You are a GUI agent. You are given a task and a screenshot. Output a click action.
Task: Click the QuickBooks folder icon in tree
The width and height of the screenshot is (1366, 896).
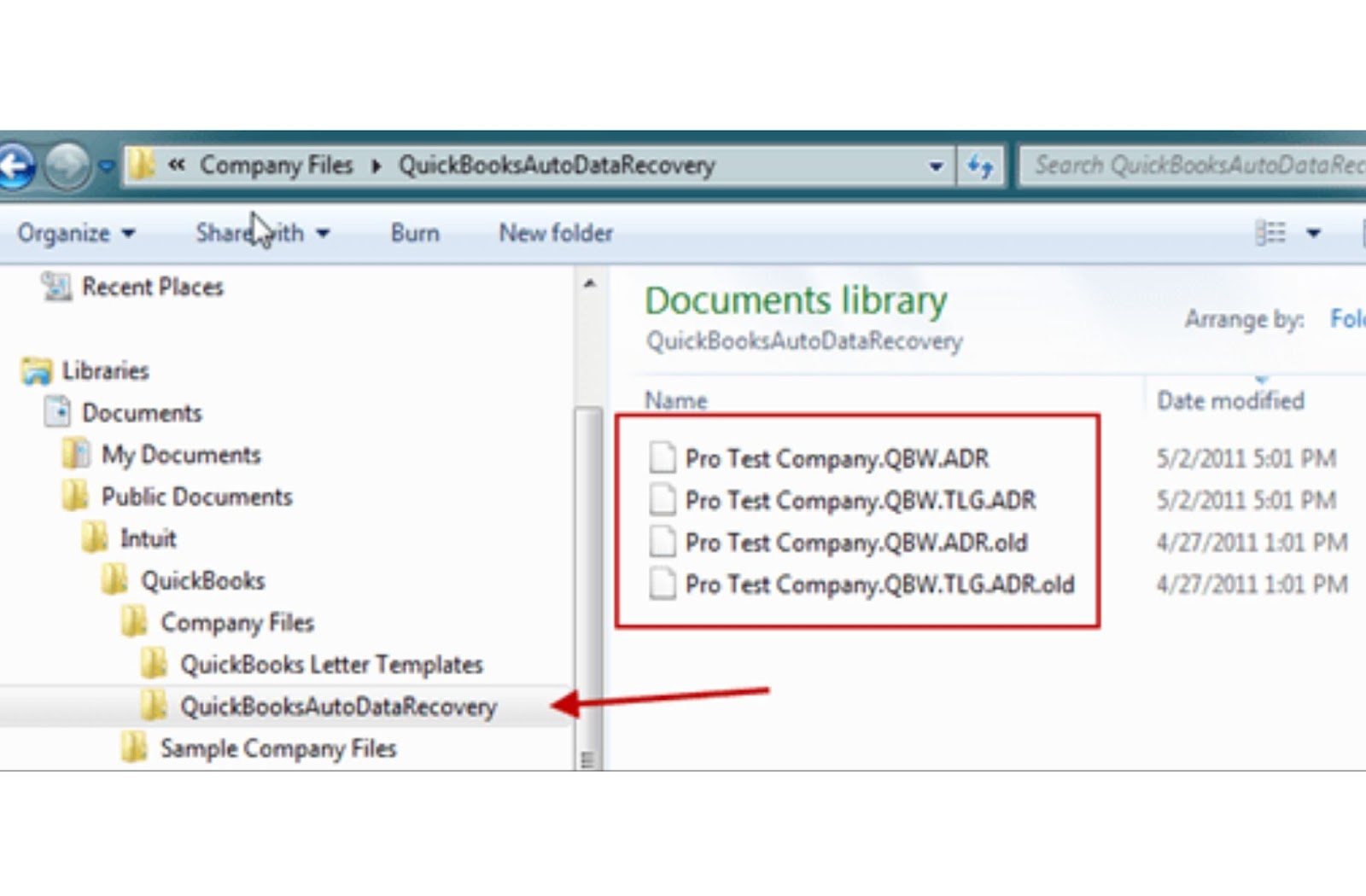pos(115,579)
